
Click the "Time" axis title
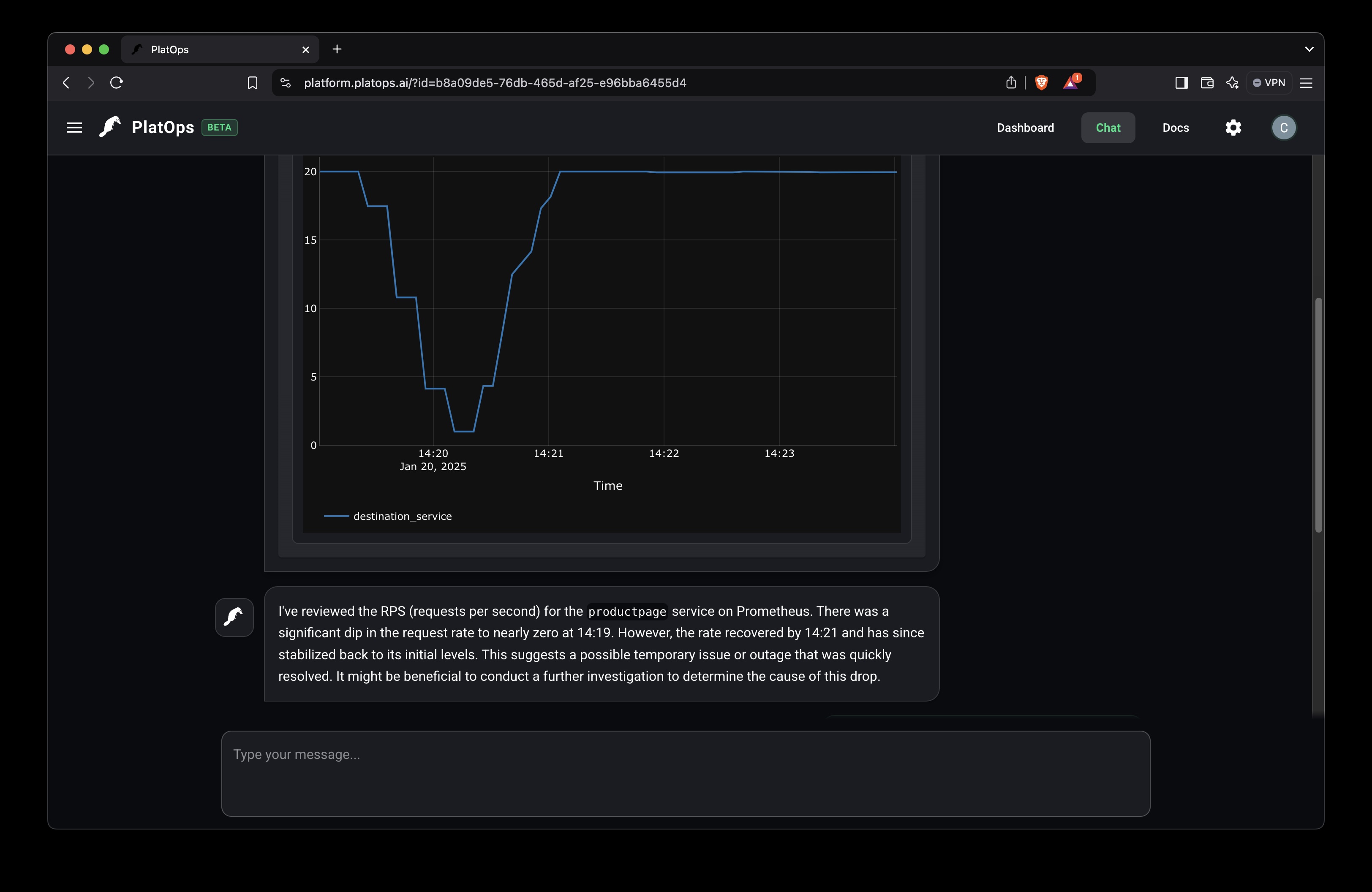(607, 486)
